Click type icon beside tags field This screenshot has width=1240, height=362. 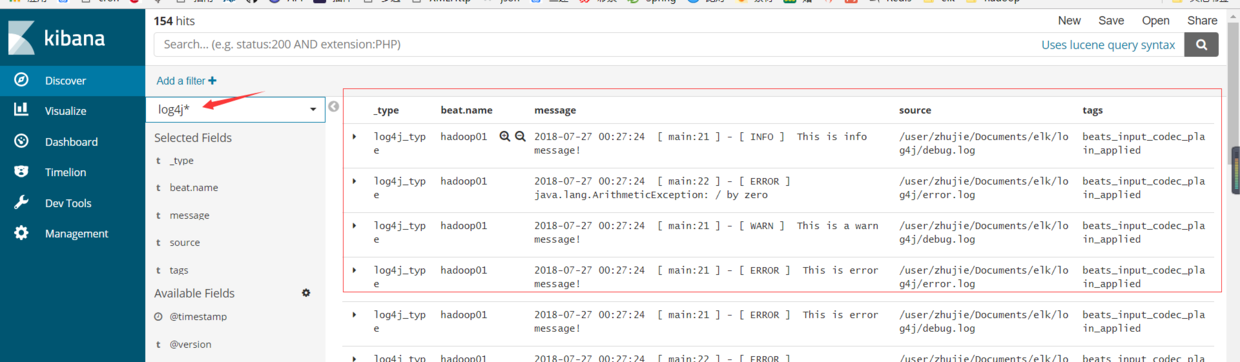[158, 270]
